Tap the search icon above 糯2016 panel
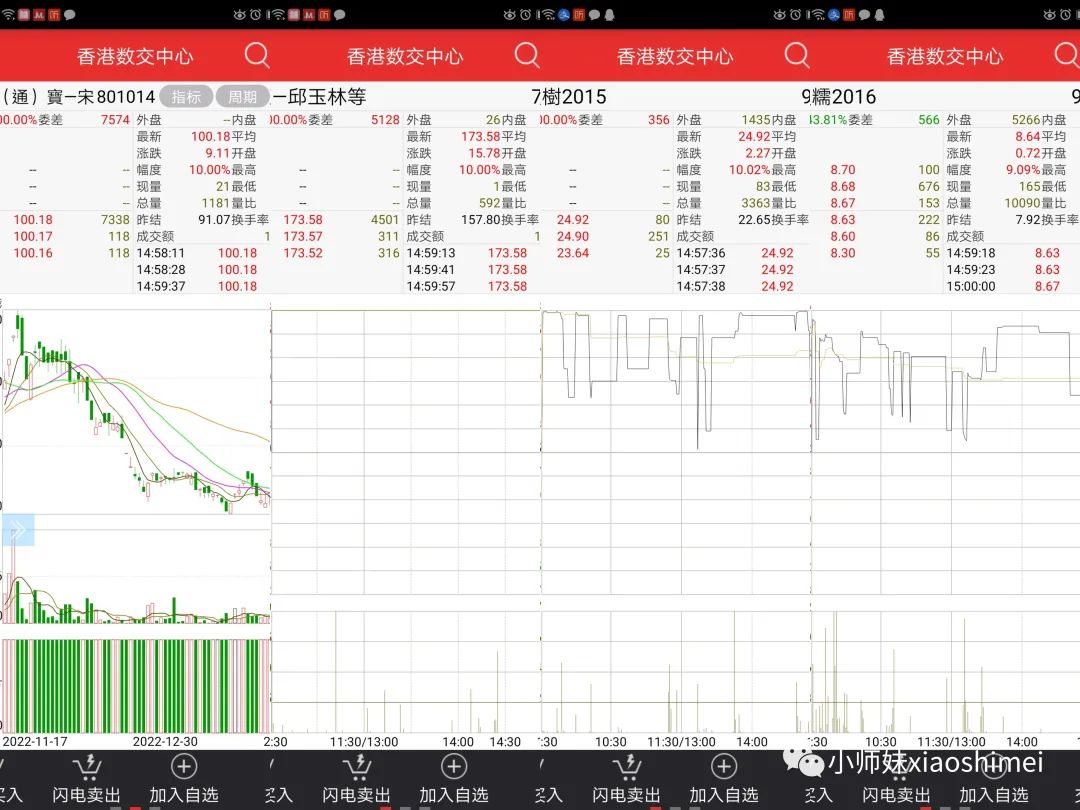The height and width of the screenshot is (810, 1080). pyautogui.click(x=1066, y=55)
